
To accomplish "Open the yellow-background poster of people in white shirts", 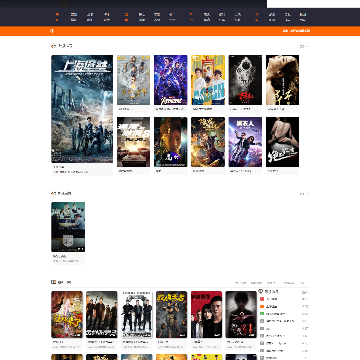I will coord(208,80).
